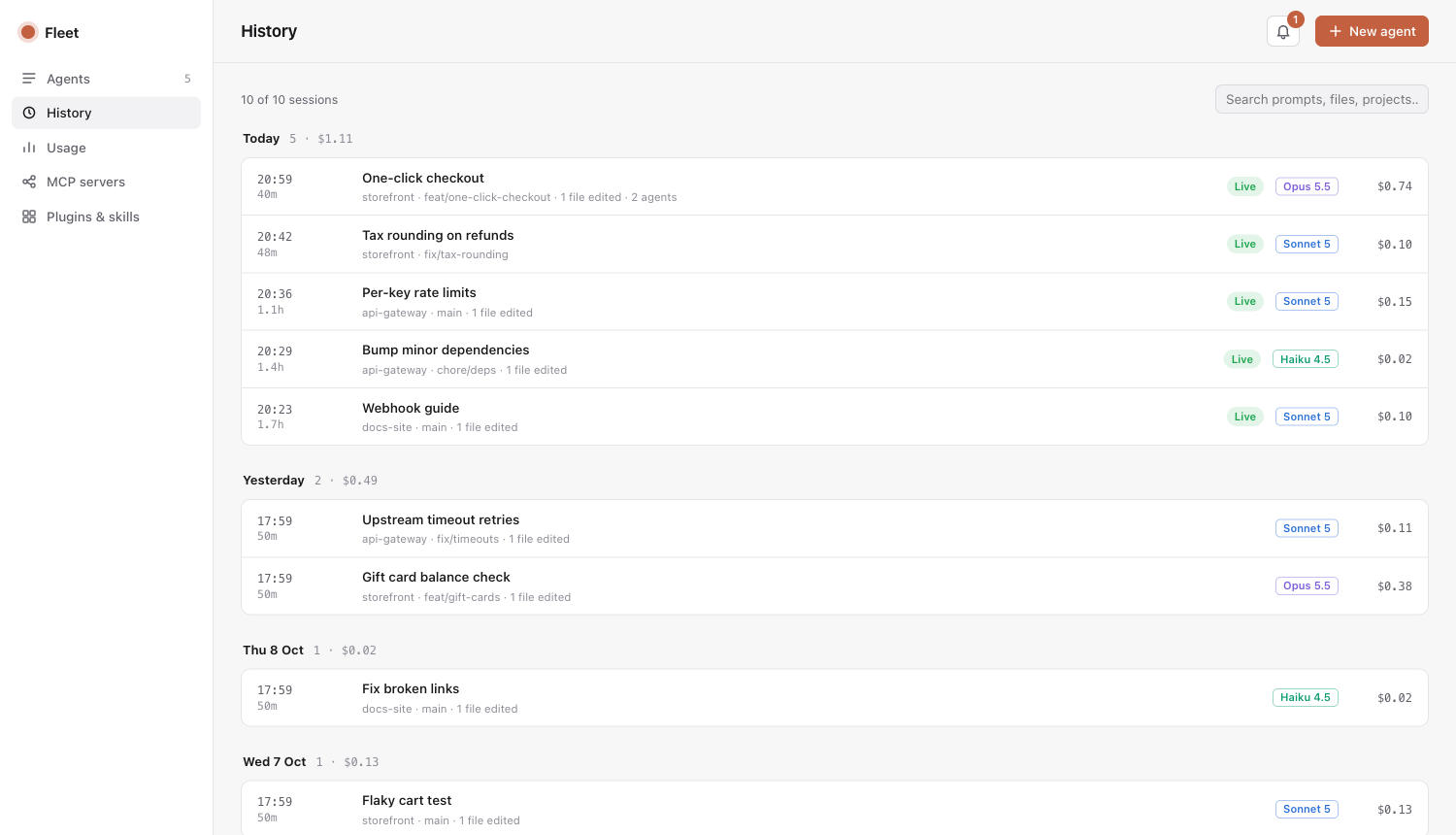Open MCP servers page

[x=106, y=182]
